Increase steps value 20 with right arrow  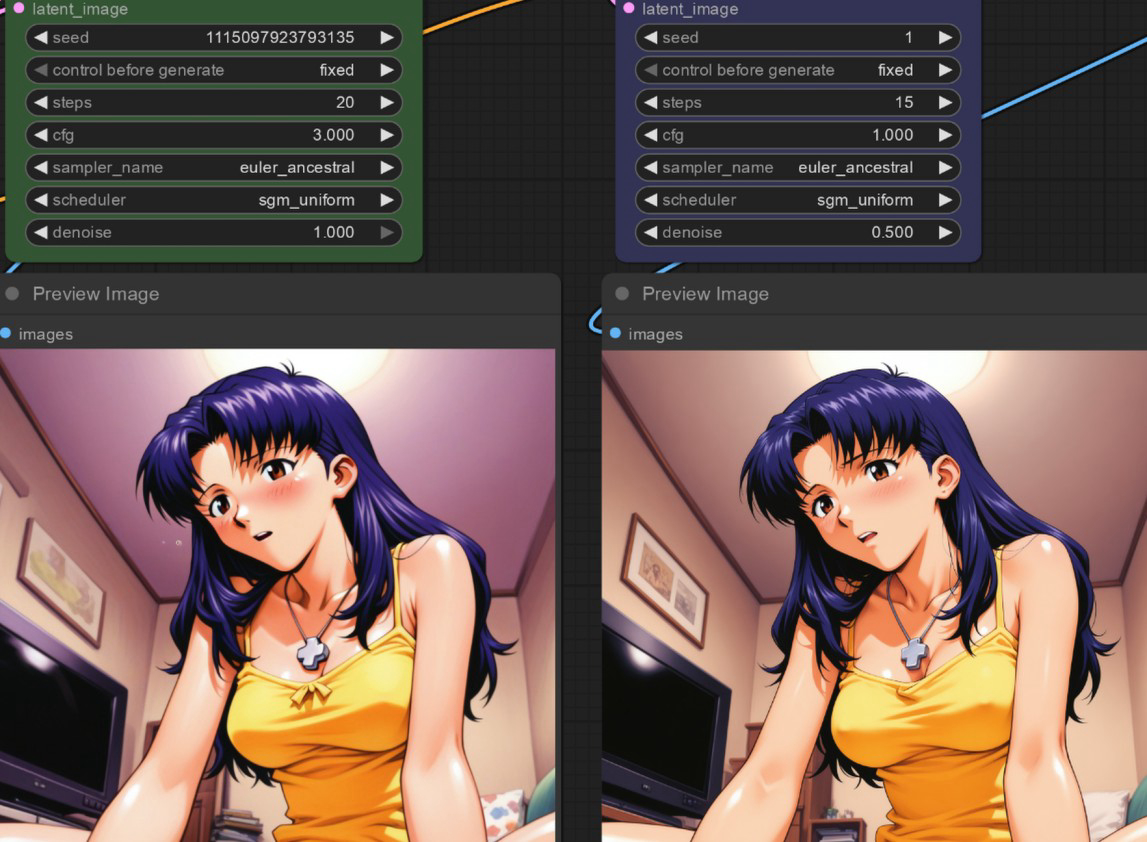tap(387, 102)
